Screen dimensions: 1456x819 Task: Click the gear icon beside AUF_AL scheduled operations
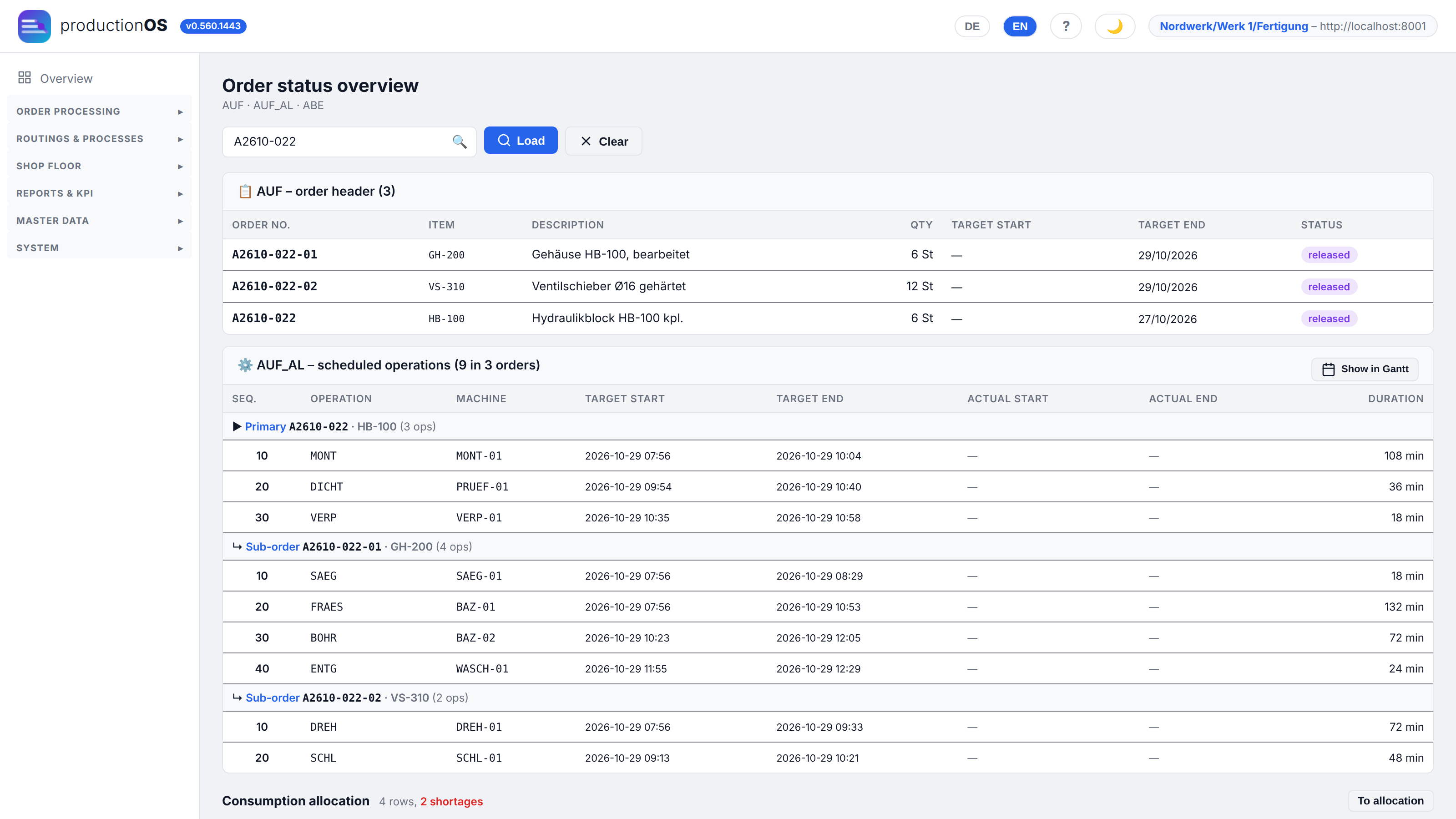click(x=245, y=365)
